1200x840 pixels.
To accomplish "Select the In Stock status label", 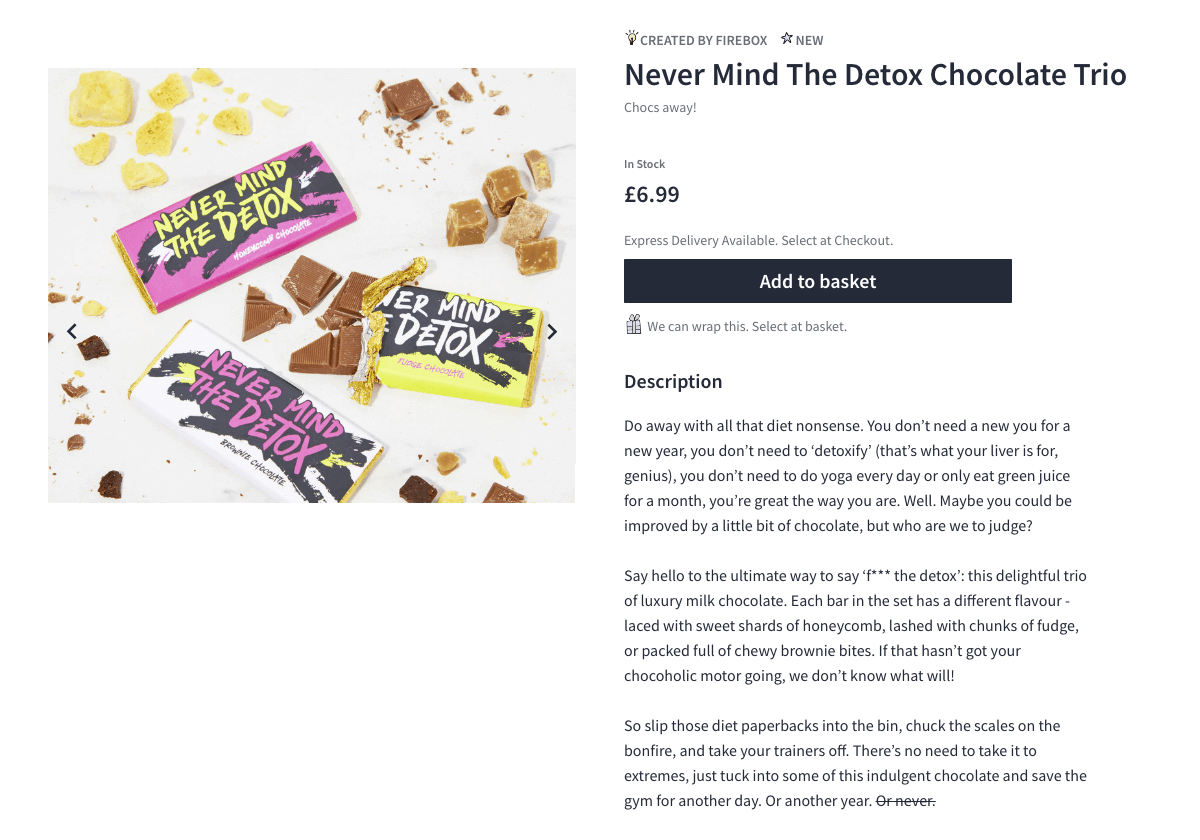I will tap(644, 163).
